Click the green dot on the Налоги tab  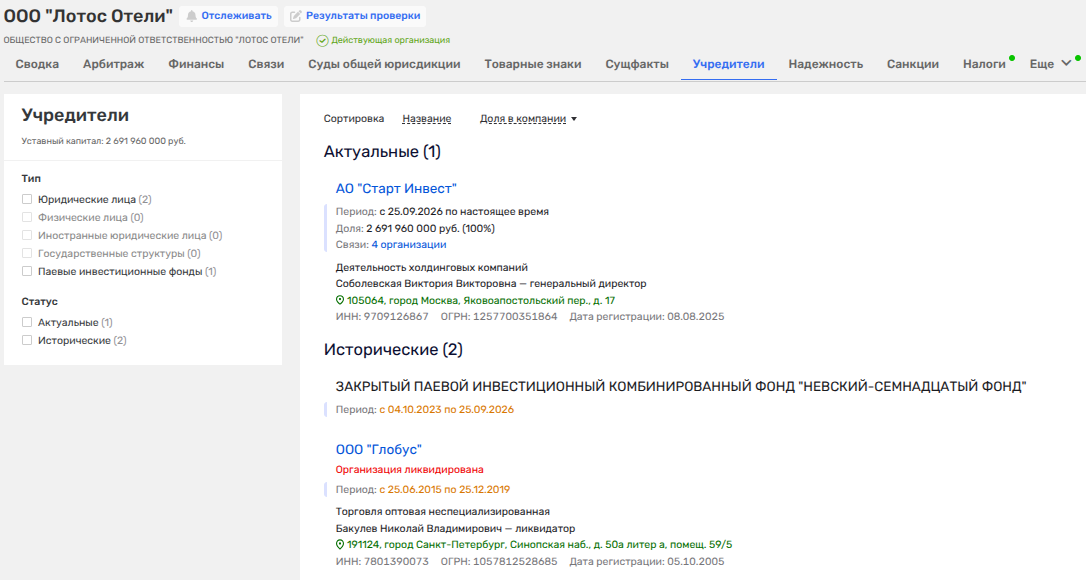coord(1012,58)
